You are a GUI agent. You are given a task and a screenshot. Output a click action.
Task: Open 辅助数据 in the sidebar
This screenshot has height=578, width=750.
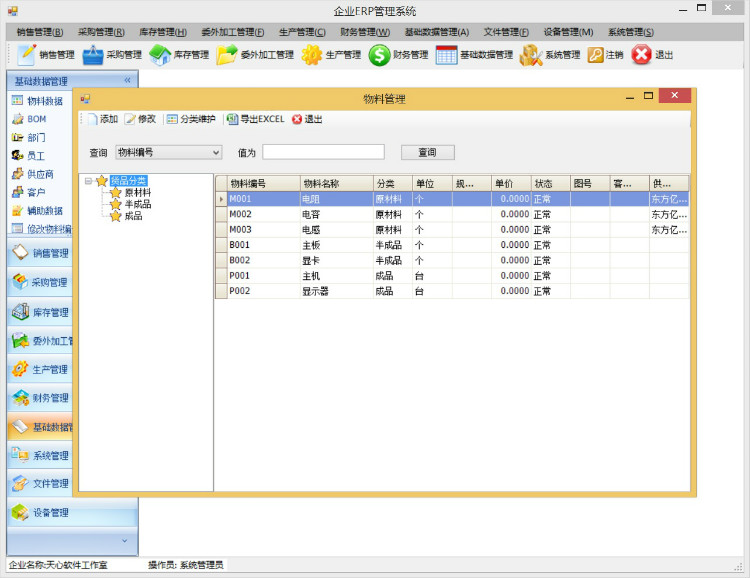point(38,211)
